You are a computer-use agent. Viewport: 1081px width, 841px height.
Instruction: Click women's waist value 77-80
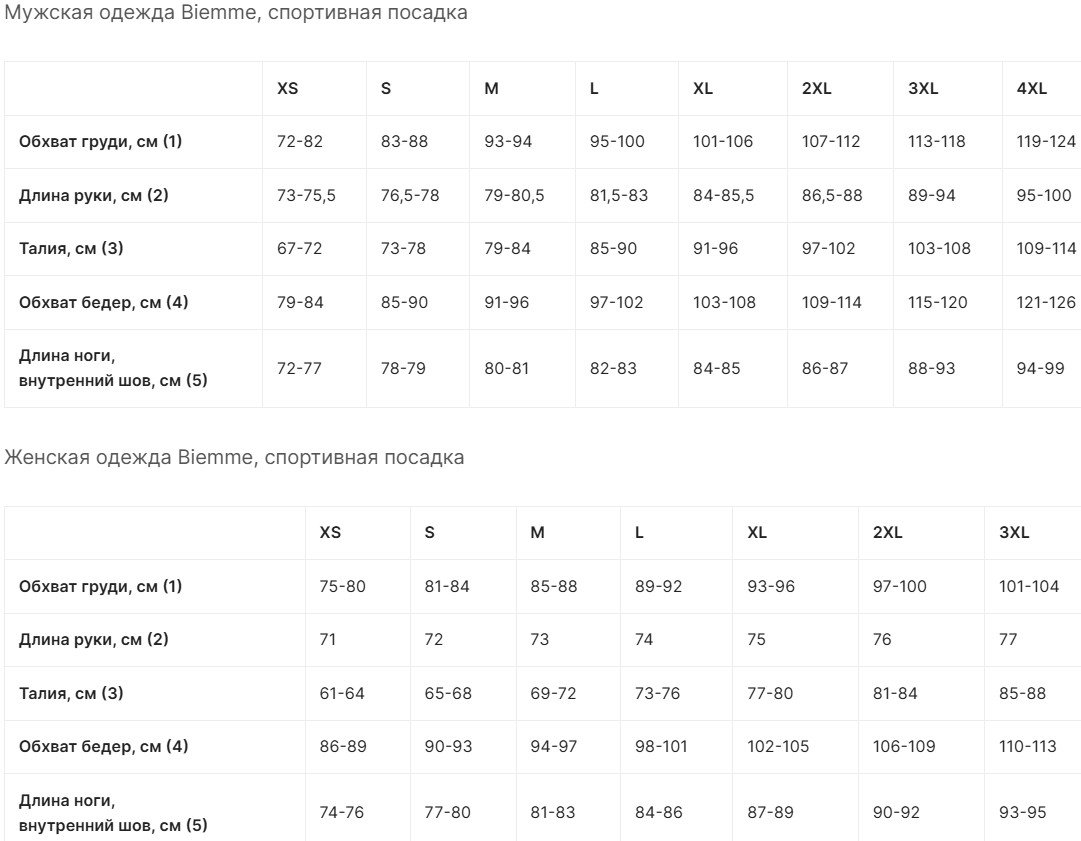click(770, 693)
